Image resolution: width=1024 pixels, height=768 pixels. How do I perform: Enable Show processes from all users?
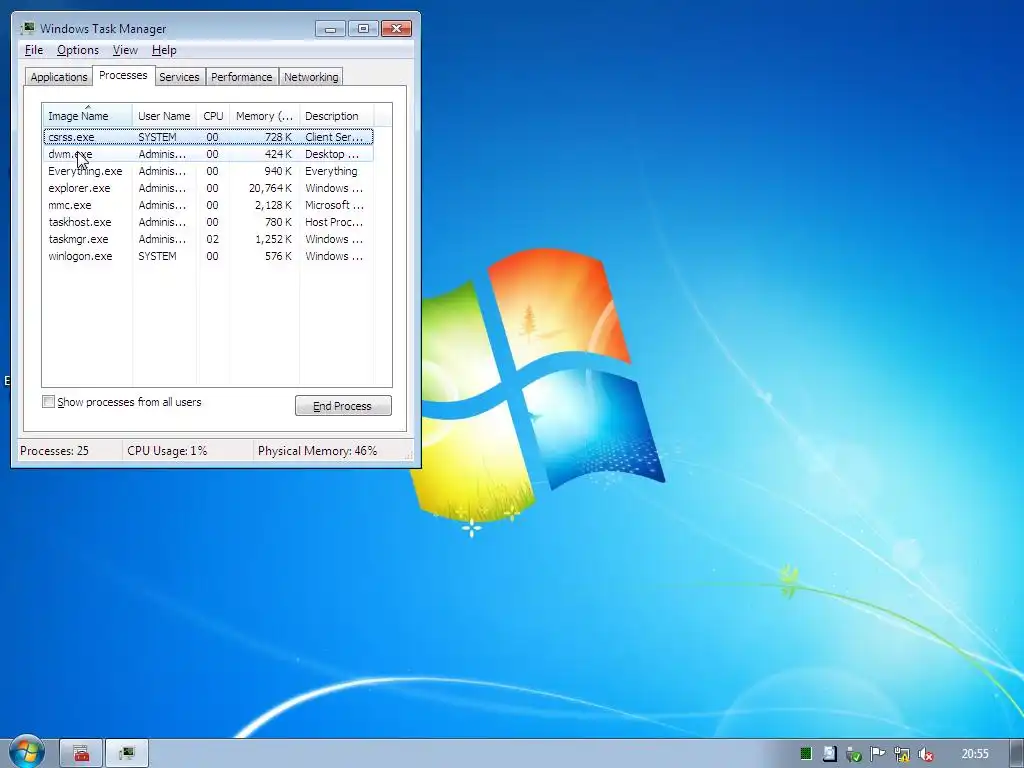(48, 402)
